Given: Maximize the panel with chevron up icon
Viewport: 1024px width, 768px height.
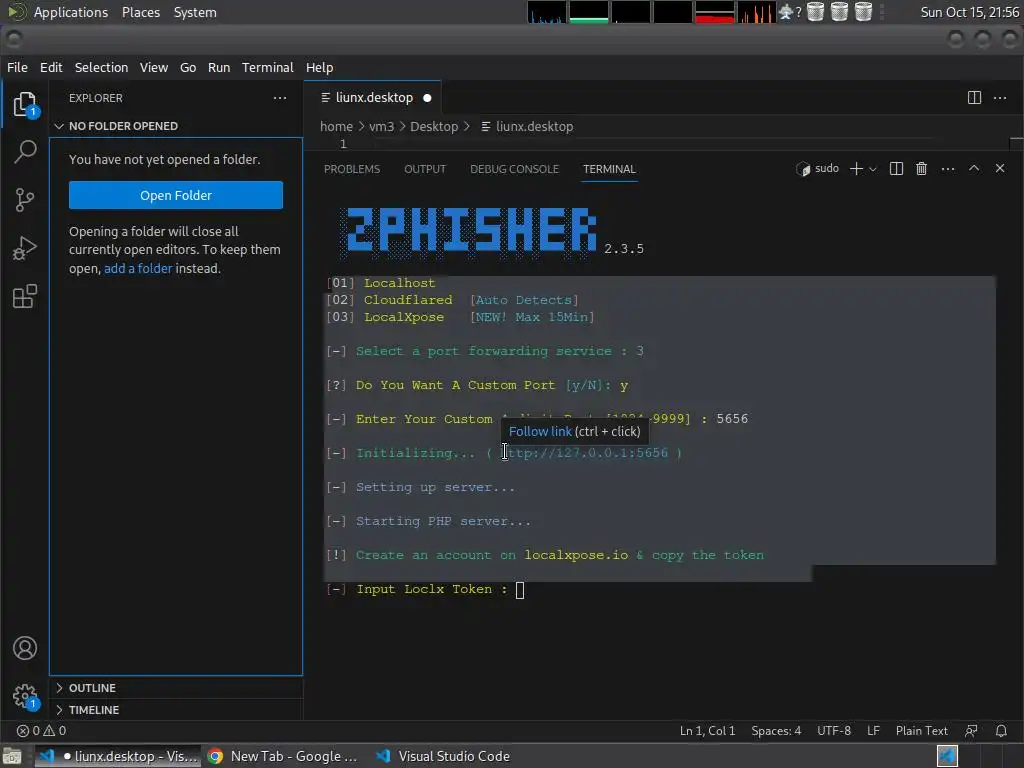Looking at the screenshot, I should (x=974, y=168).
